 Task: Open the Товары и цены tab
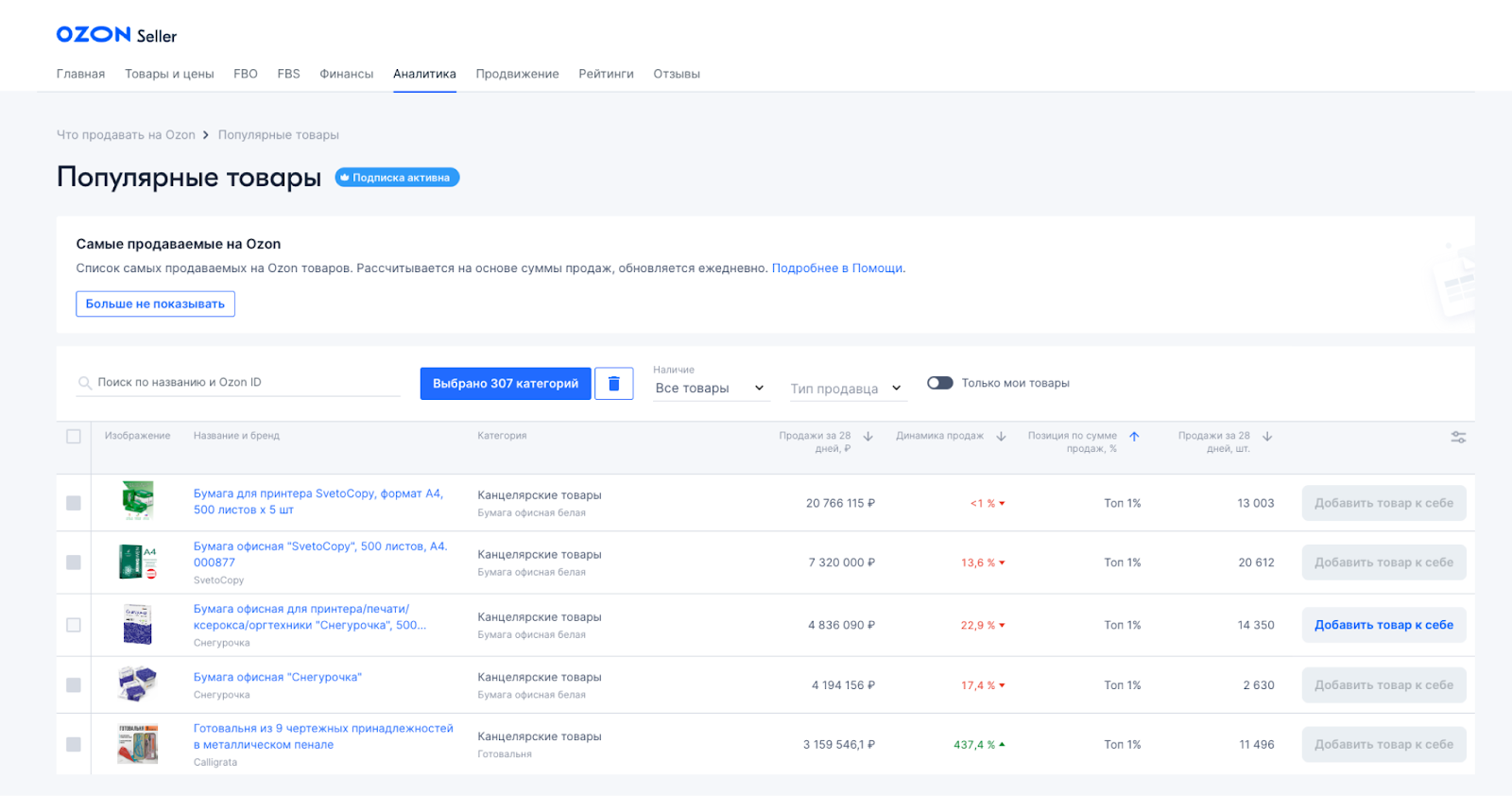click(169, 74)
